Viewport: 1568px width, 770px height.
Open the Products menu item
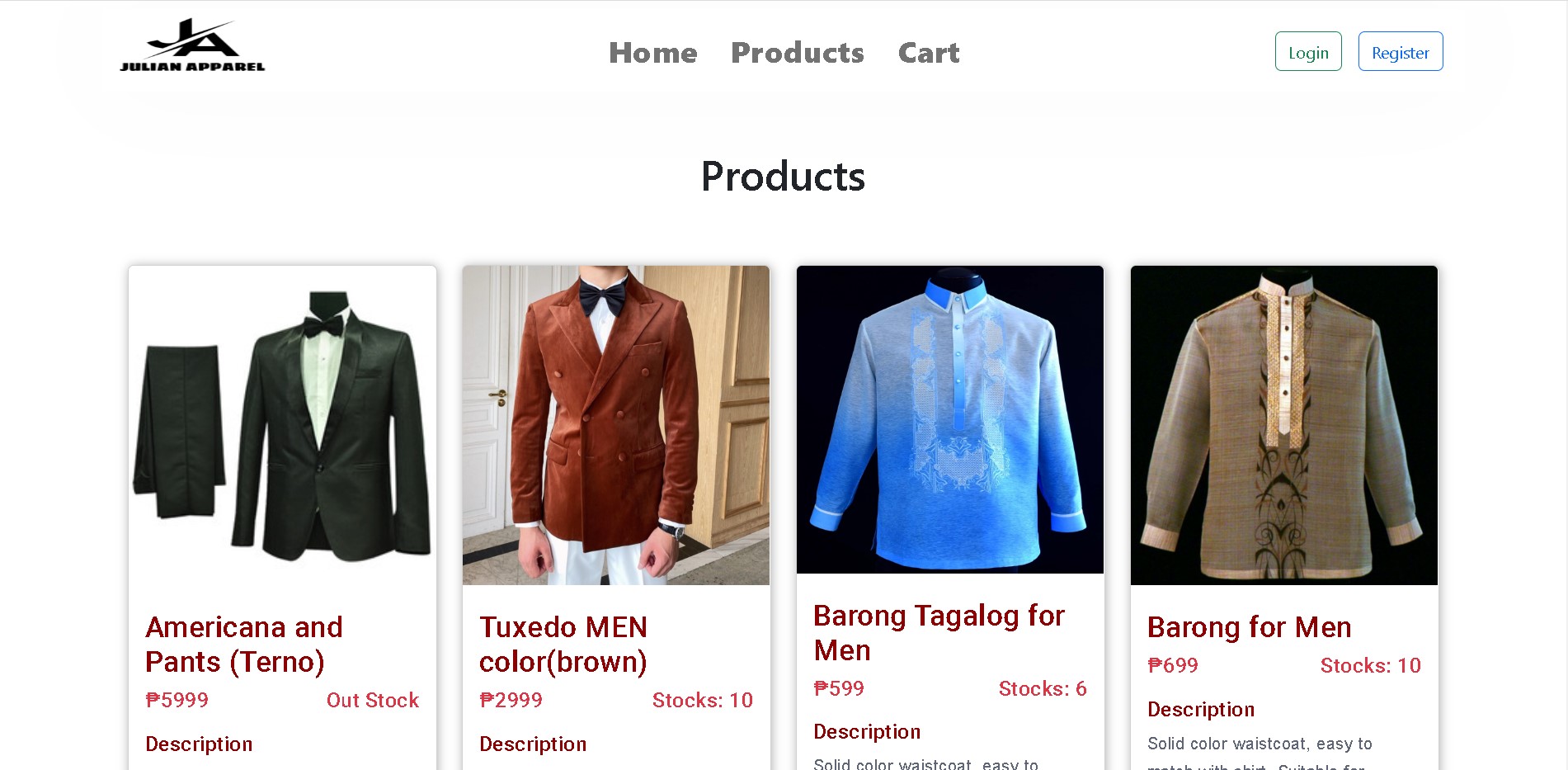[x=798, y=53]
